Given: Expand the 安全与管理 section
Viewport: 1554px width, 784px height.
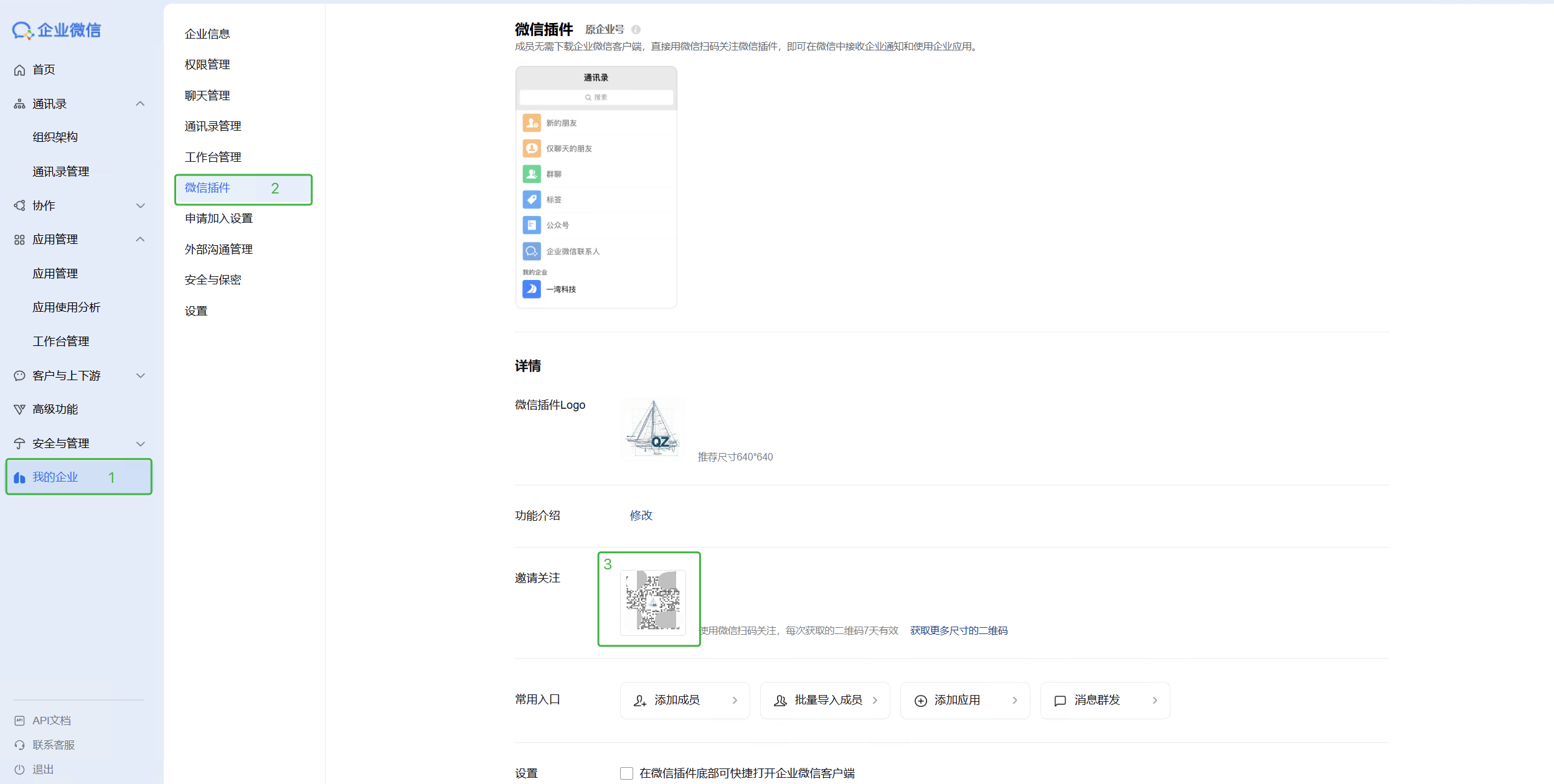Looking at the screenshot, I should click(140, 443).
